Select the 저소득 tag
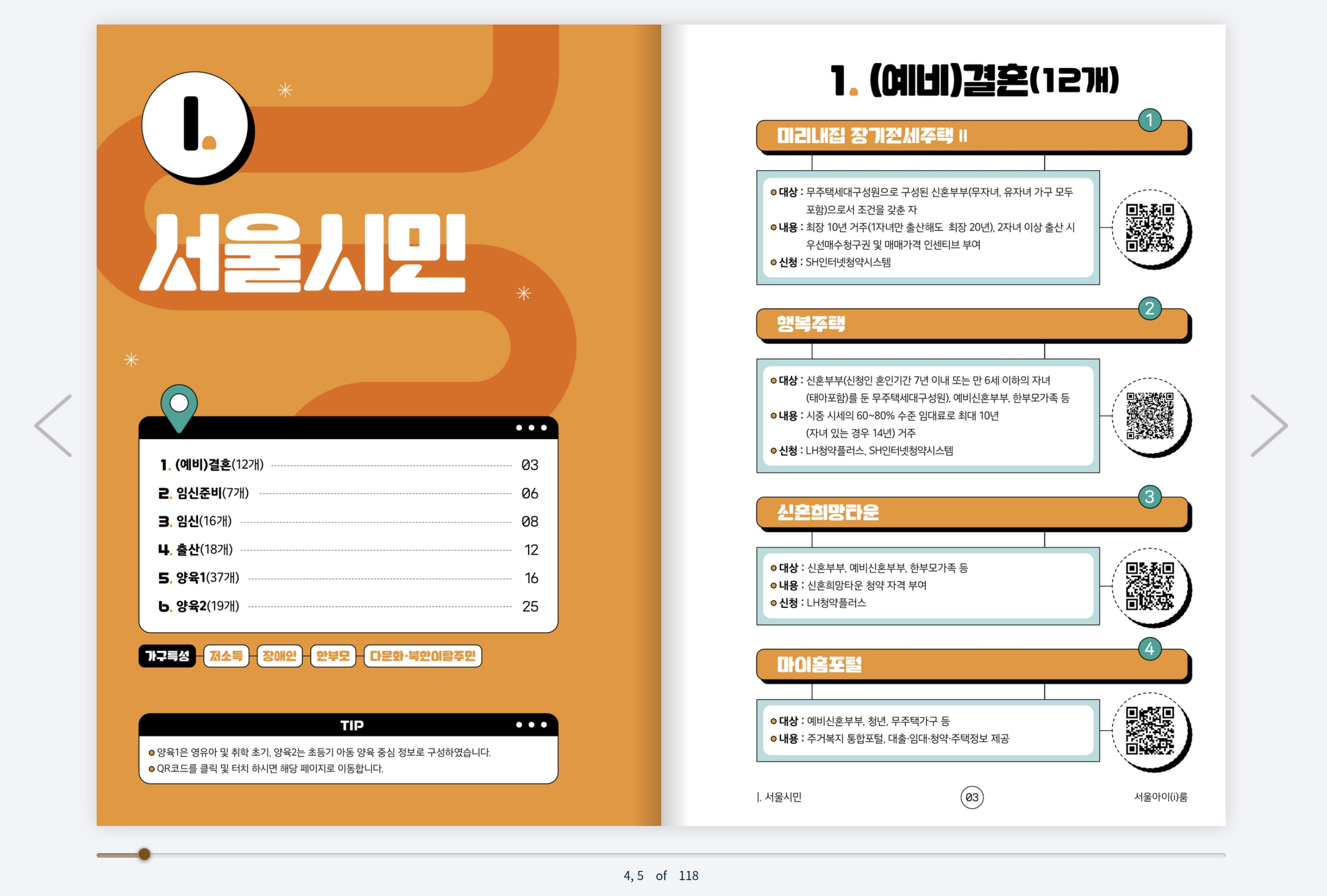 [226, 656]
